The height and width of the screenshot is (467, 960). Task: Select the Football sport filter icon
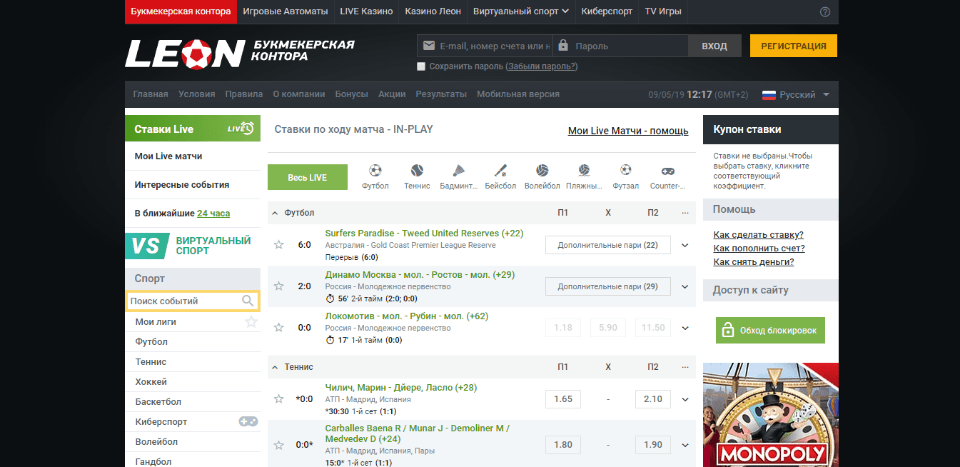tap(375, 171)
